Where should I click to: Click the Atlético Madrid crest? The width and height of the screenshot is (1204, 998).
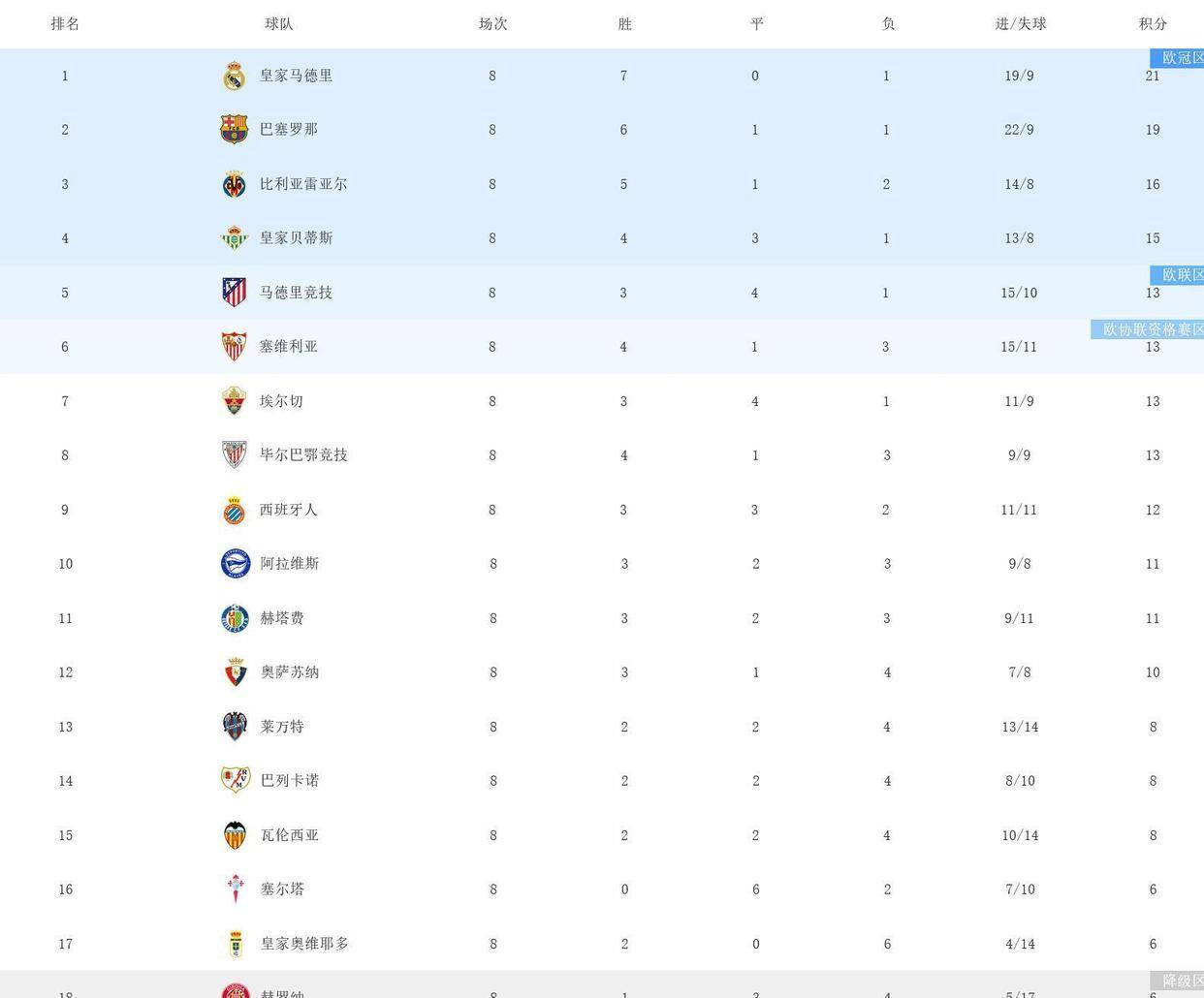pos(234,293)
